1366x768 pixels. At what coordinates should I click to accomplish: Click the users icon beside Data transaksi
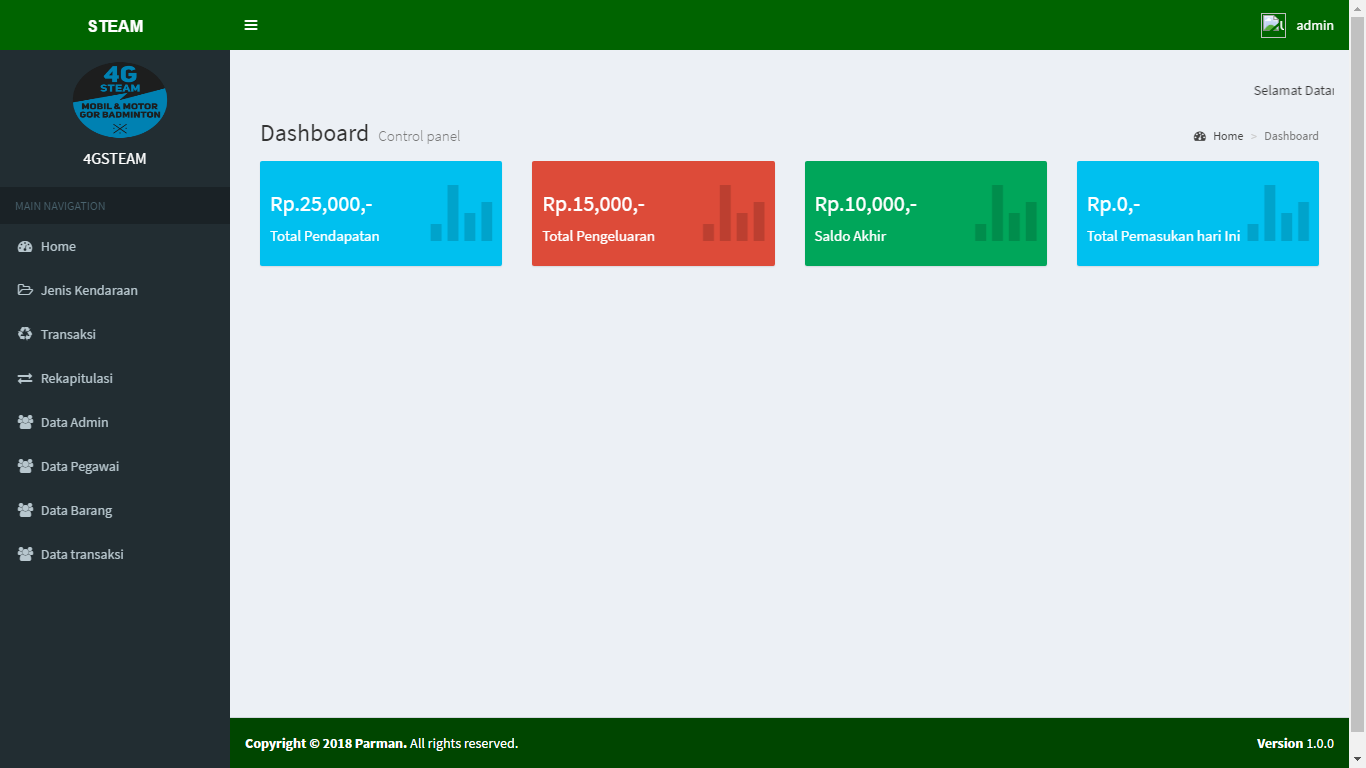(26, 555)
